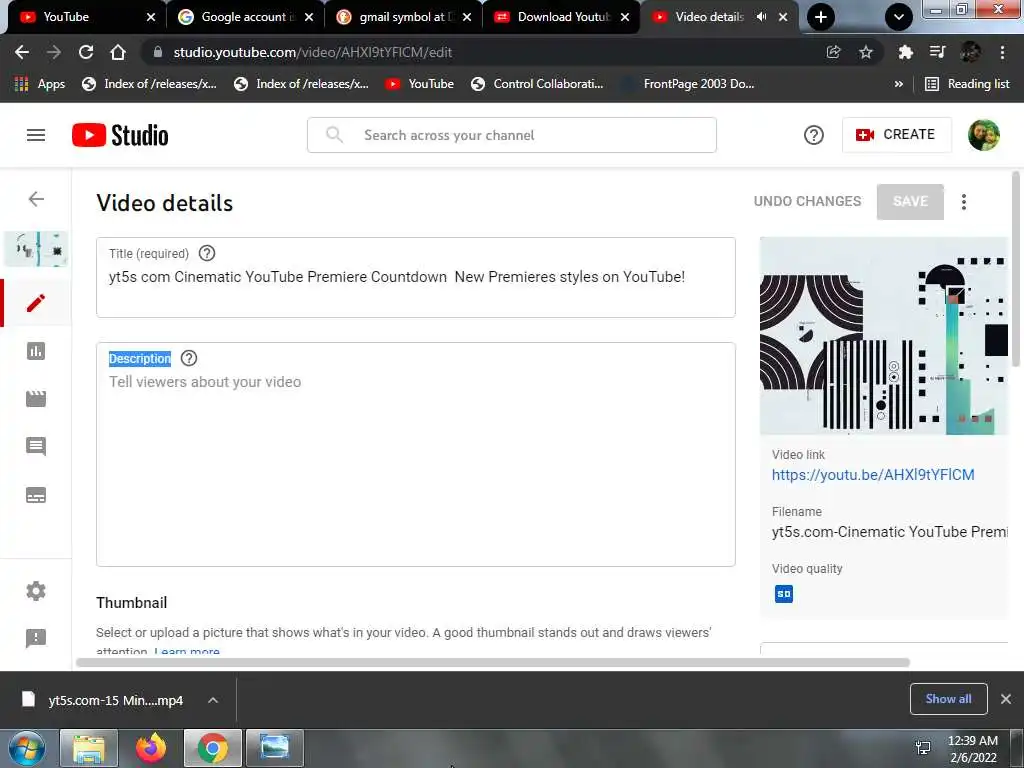Open the youtu.be video link
Image resolution: width=1024 pixels, height=768 pixels.
tap(873, 475)
